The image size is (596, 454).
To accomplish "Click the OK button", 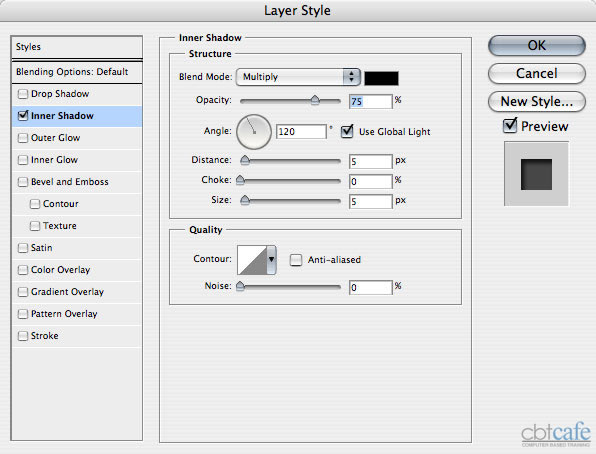I will click(537, 46).
